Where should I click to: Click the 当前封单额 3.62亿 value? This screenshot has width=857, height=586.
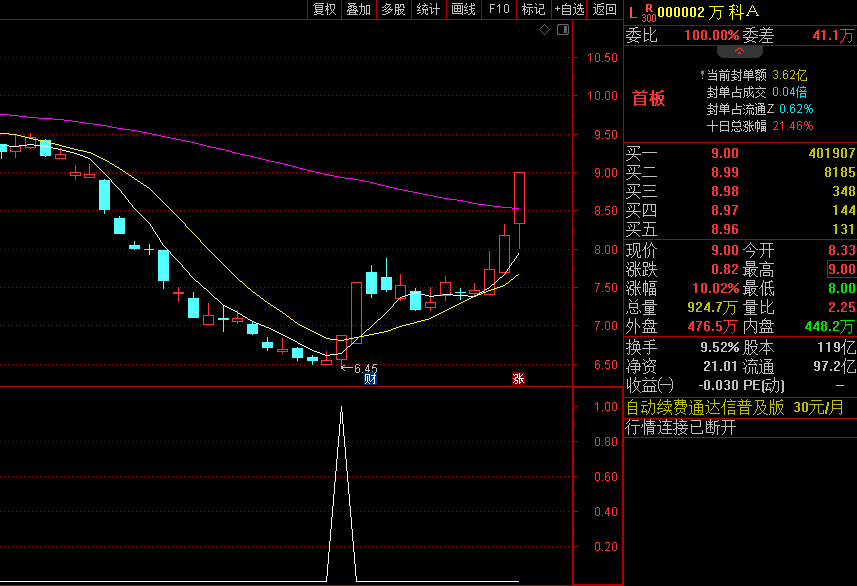point(789,75)
